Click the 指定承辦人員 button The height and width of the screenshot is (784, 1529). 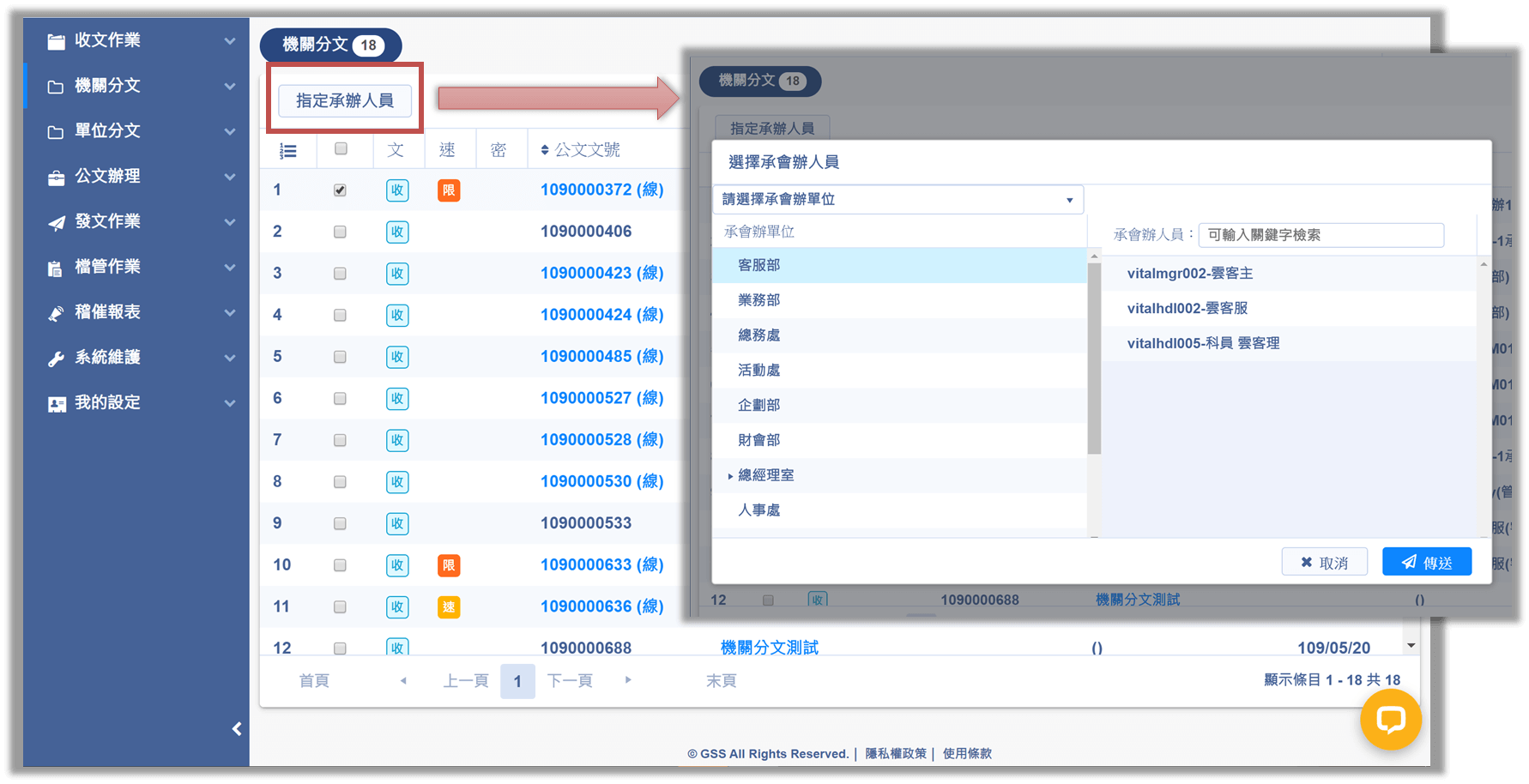(x=345, y=100)
